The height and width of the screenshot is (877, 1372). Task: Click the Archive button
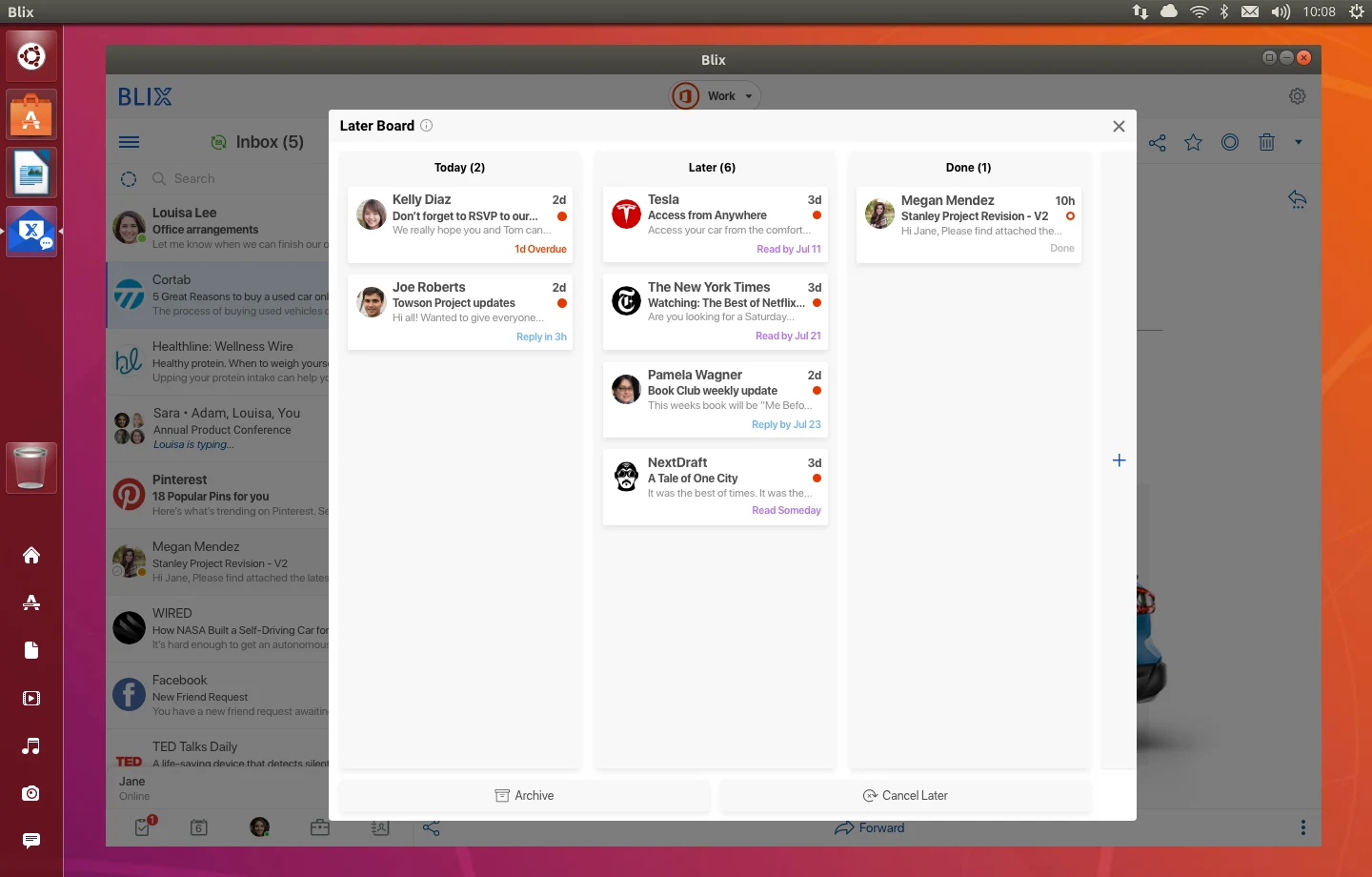524,796
